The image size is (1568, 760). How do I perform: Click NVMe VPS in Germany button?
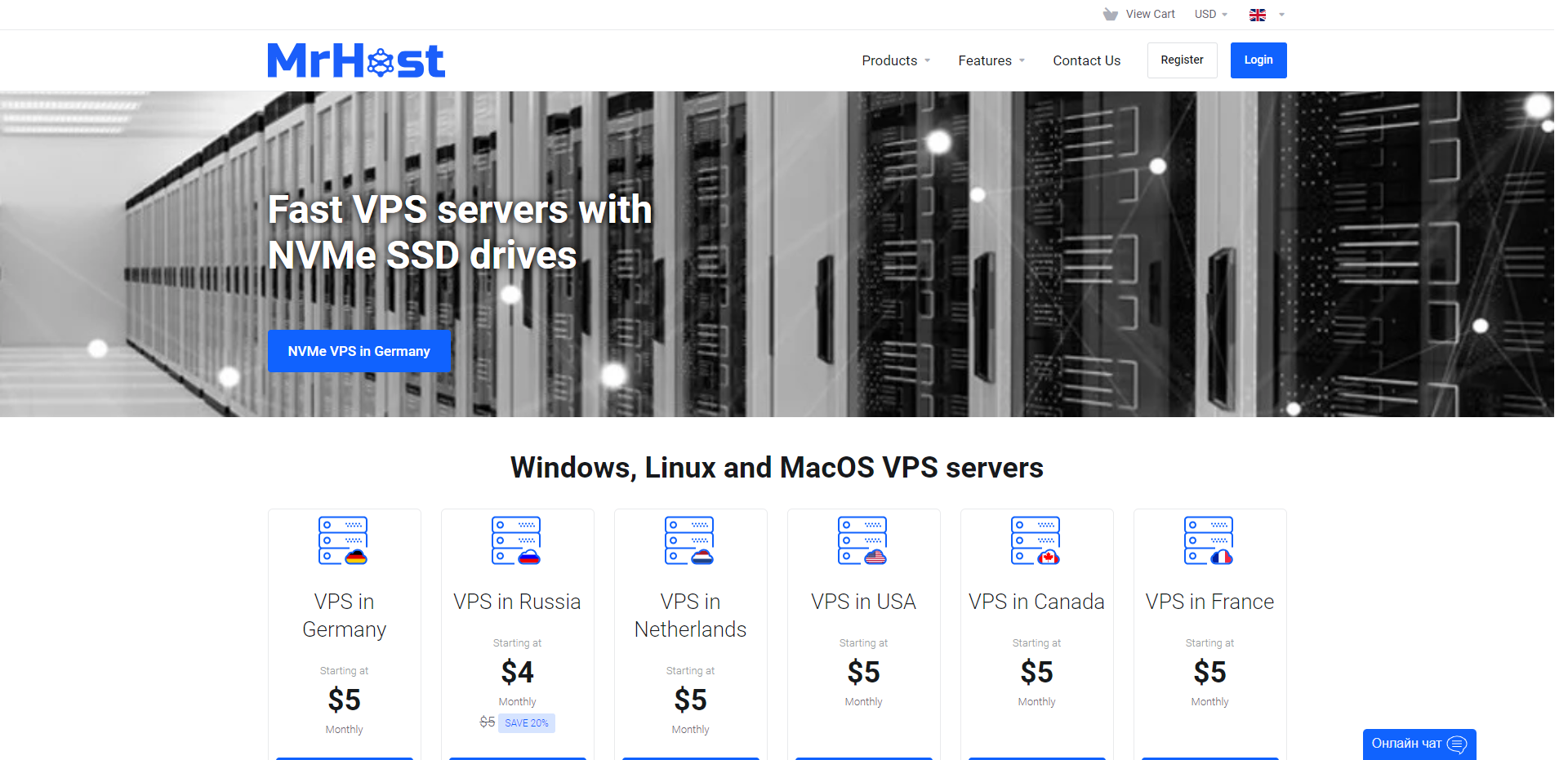pos(359,351)
